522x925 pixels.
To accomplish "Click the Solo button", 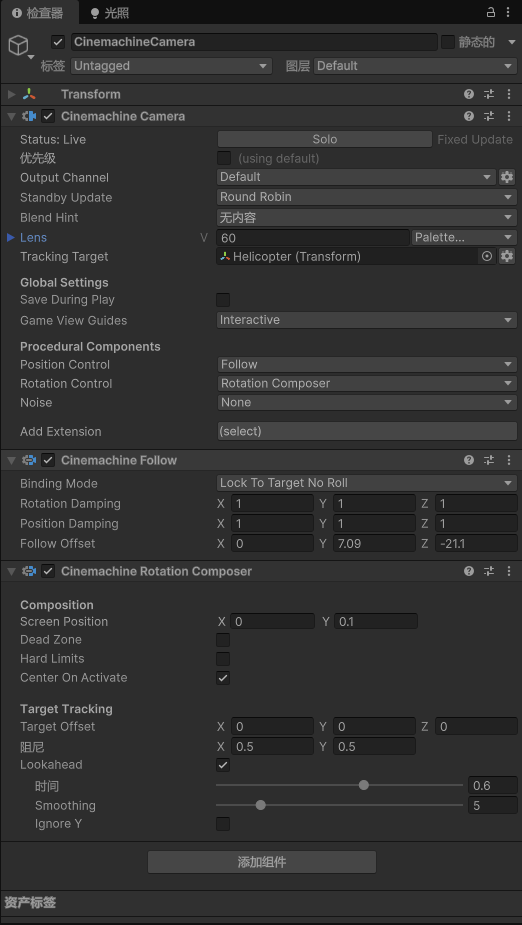I will [324, 139].
